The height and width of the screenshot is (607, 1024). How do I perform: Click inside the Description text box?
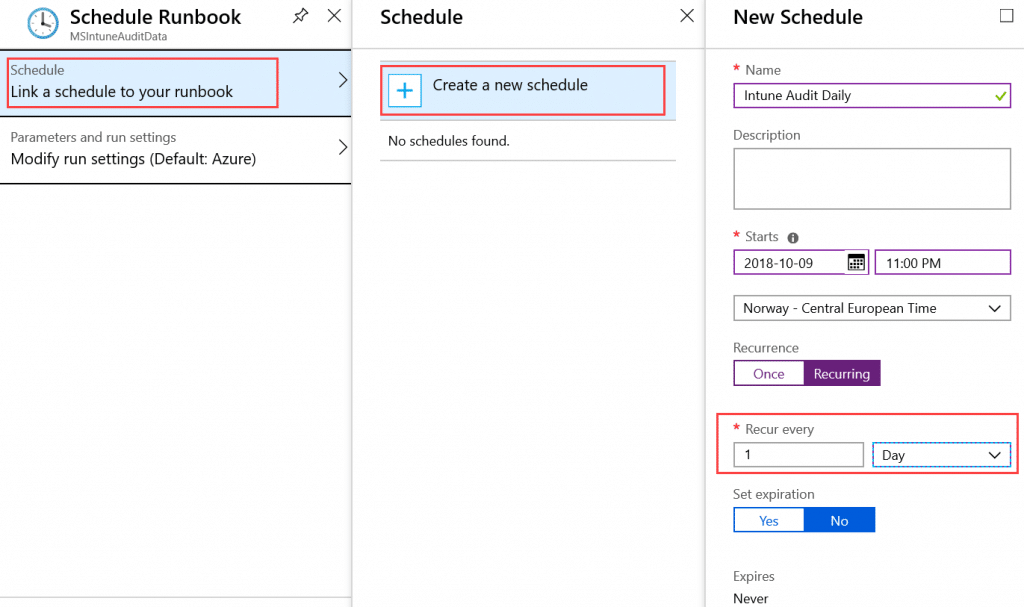[871, 178]
